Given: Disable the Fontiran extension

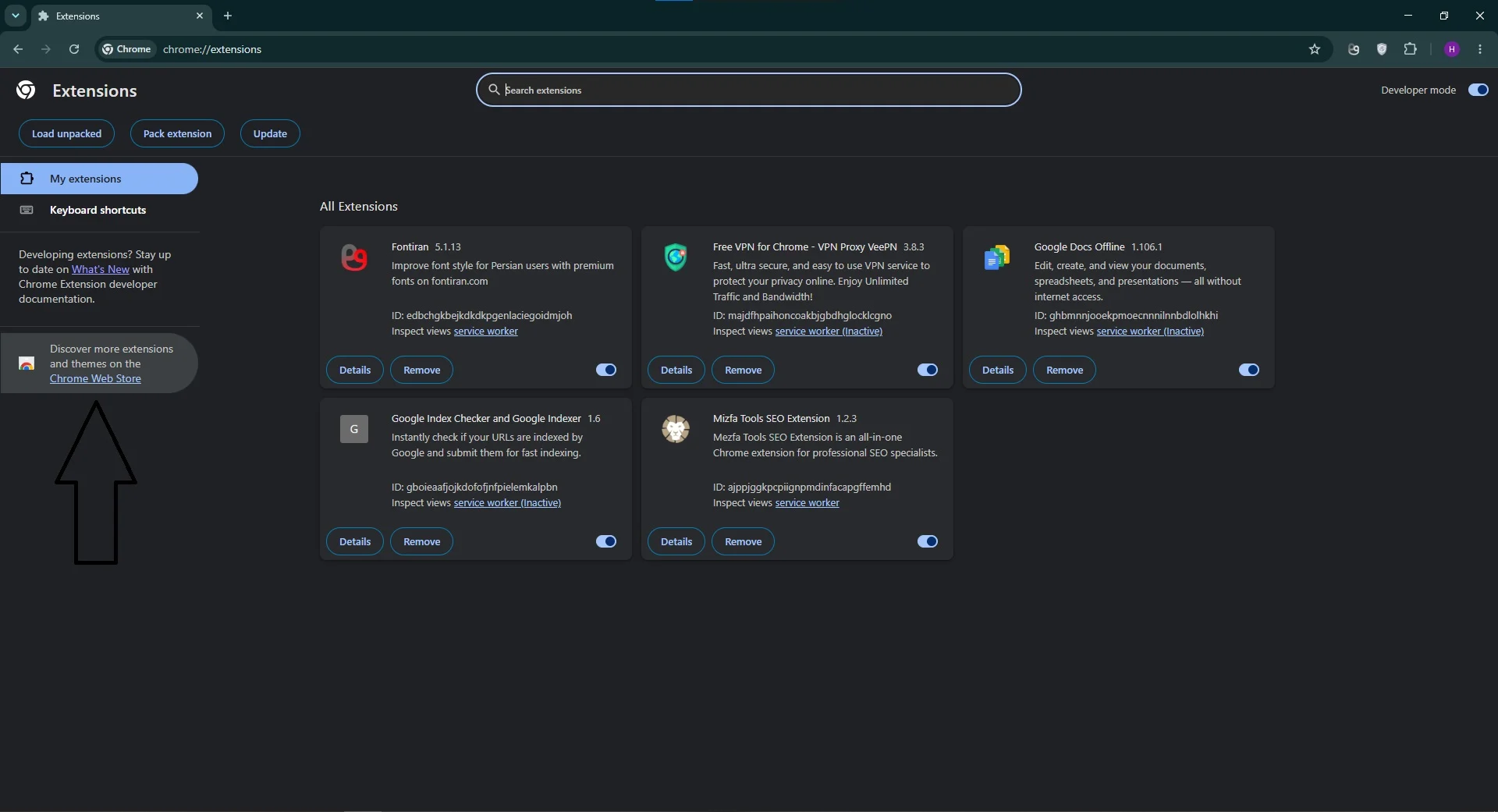Looking at the screenshot, I should point(606,370).
